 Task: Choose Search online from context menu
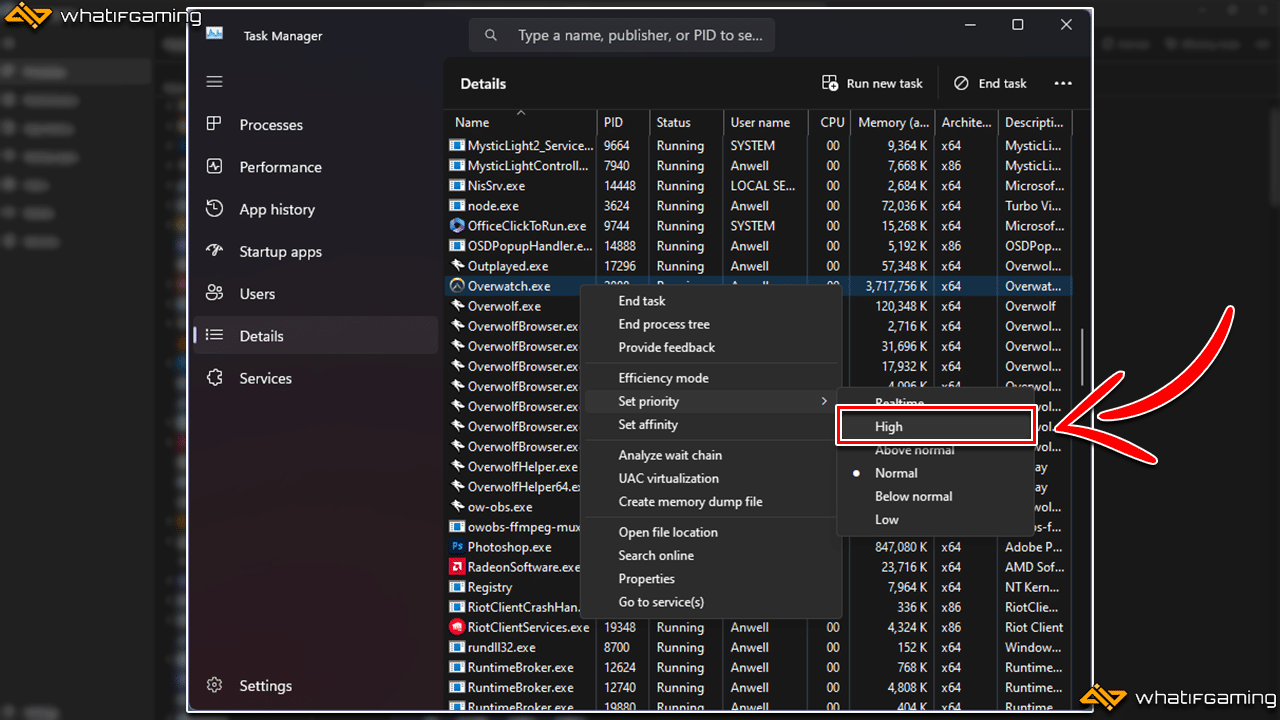pos(711,555)
